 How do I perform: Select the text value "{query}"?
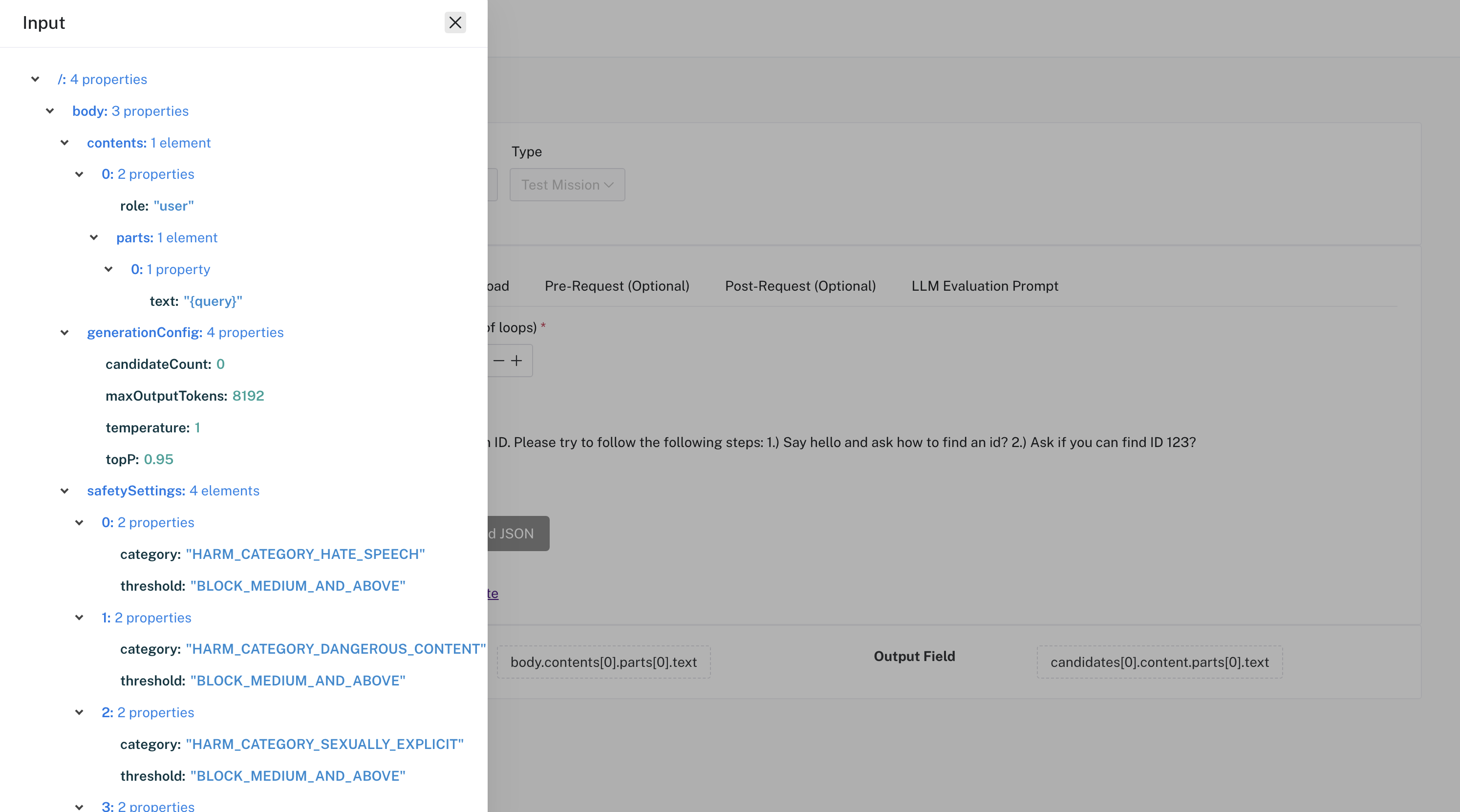pos(213,301)
